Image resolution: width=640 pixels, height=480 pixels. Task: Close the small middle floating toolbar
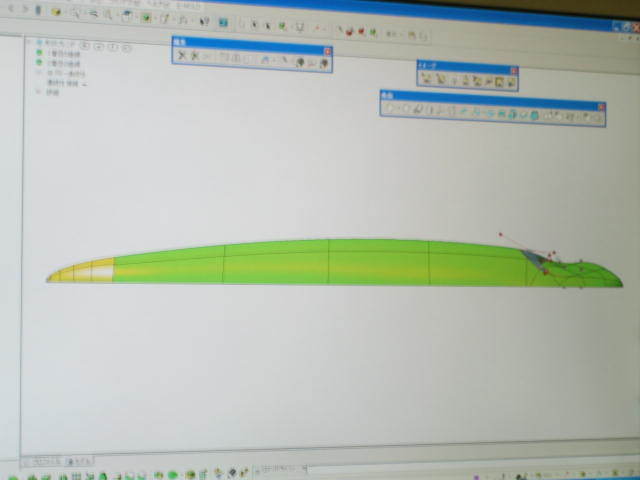point(514,71)
